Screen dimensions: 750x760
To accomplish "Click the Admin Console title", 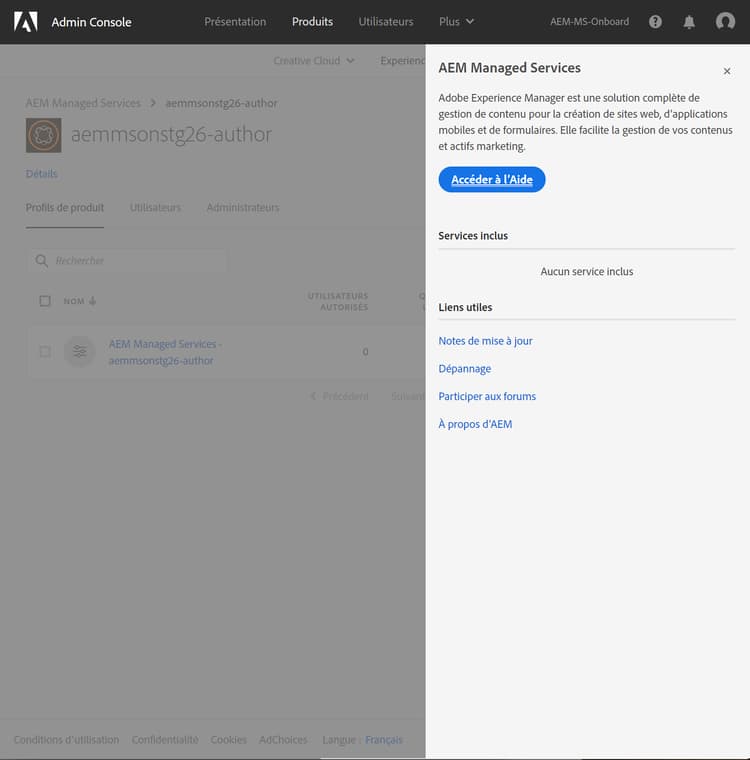I will tap(91, 22).
